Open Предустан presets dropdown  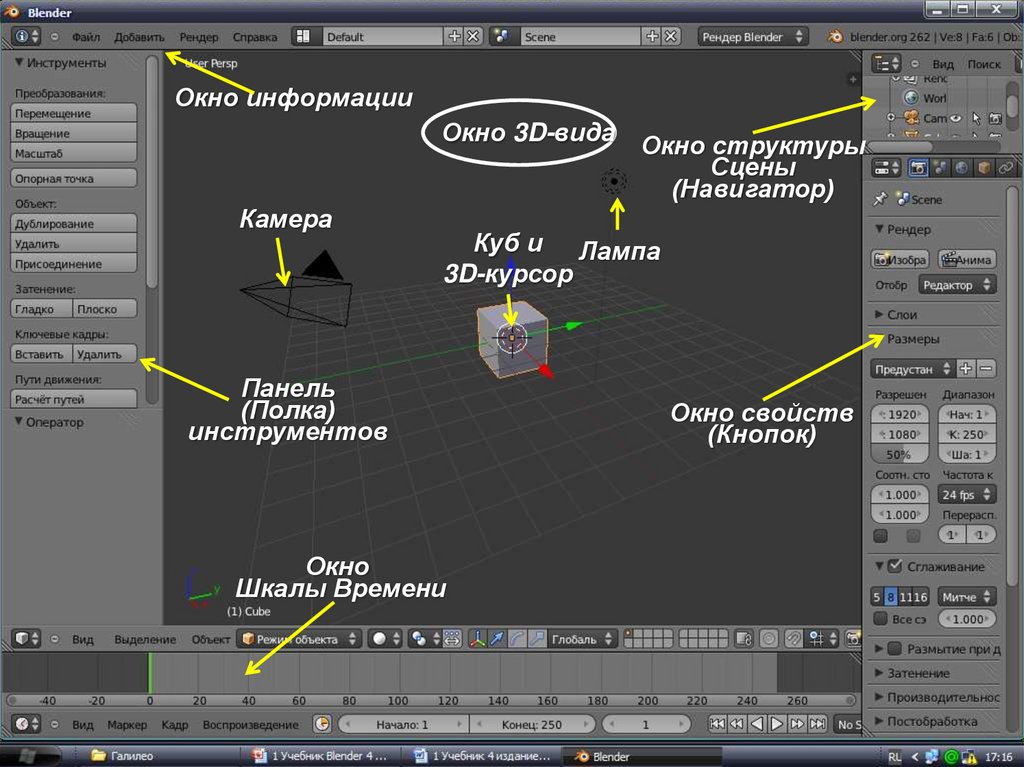(x=912, y=368)
